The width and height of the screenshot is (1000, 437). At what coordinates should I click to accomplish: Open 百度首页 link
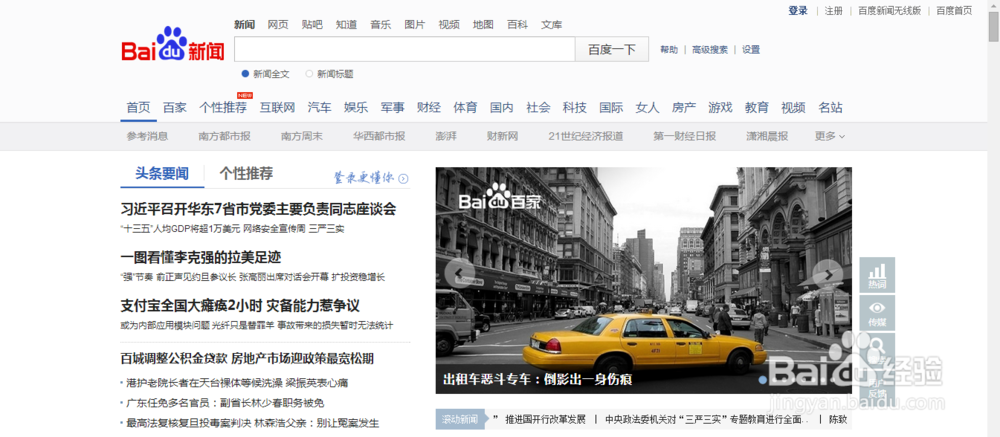954,10
